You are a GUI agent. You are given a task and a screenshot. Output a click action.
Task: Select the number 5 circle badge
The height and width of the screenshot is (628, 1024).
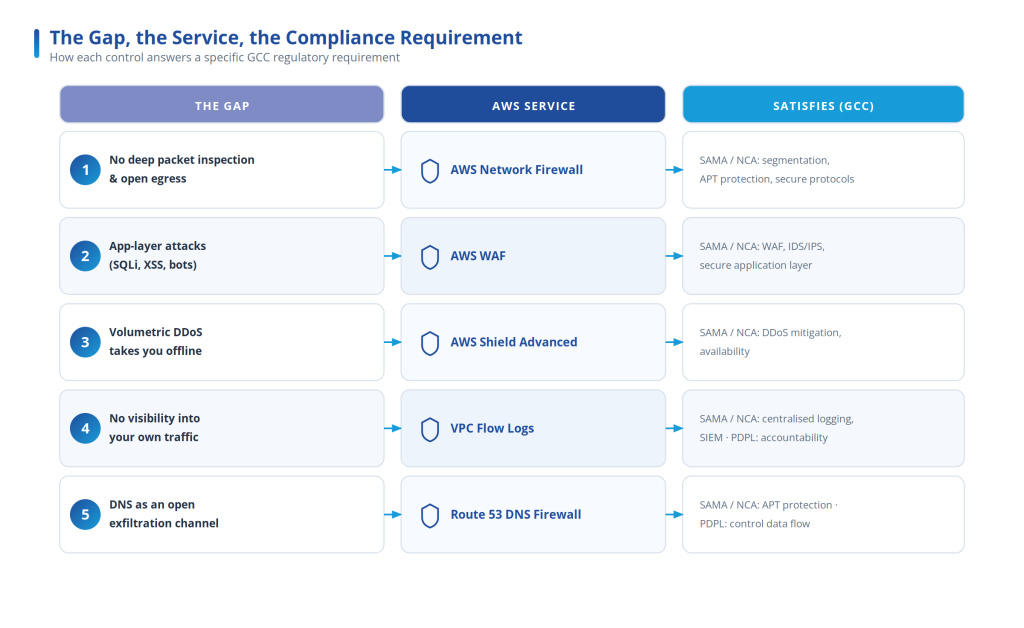86,514
